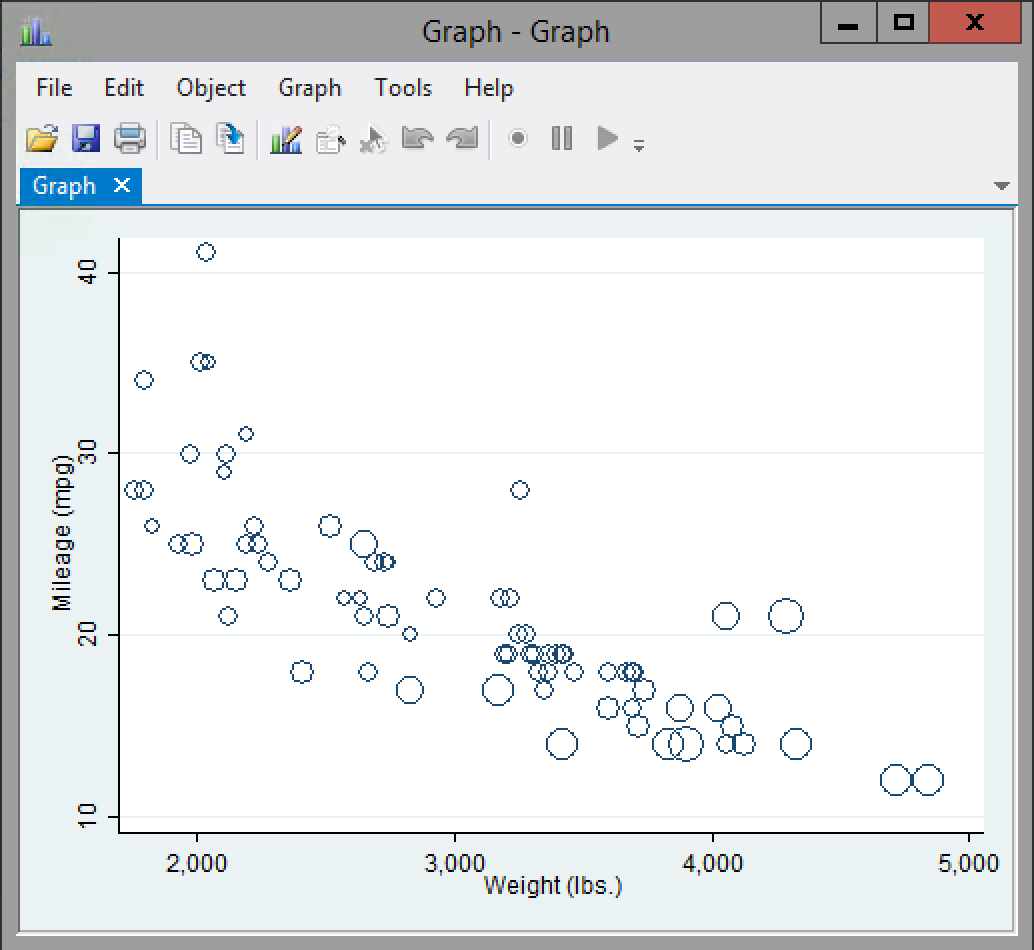This screenshot has width=1034, height=950.
Task: Click the 10 y-axis label
Action: [x=88, y=816]
